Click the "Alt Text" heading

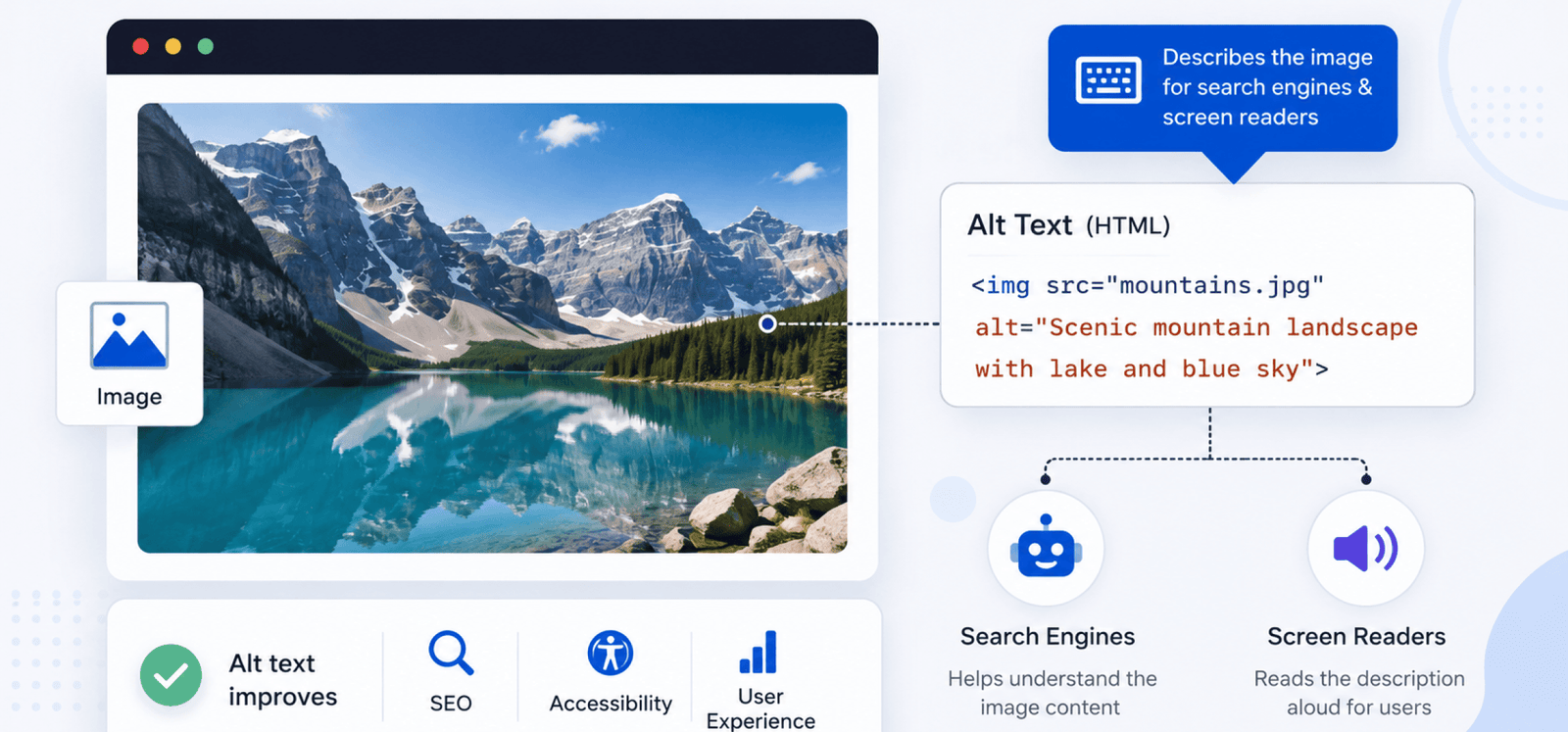click(x=1019, y=225)
